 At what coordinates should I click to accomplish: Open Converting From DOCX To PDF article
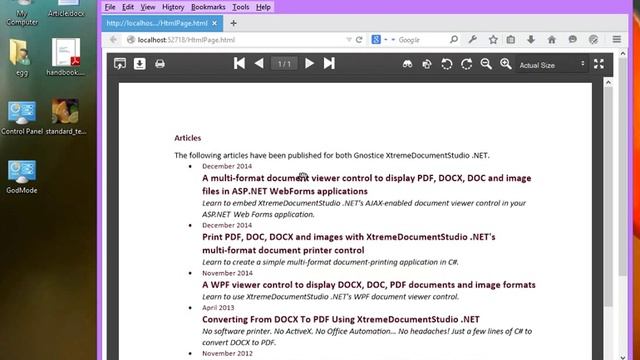[341, 319]
